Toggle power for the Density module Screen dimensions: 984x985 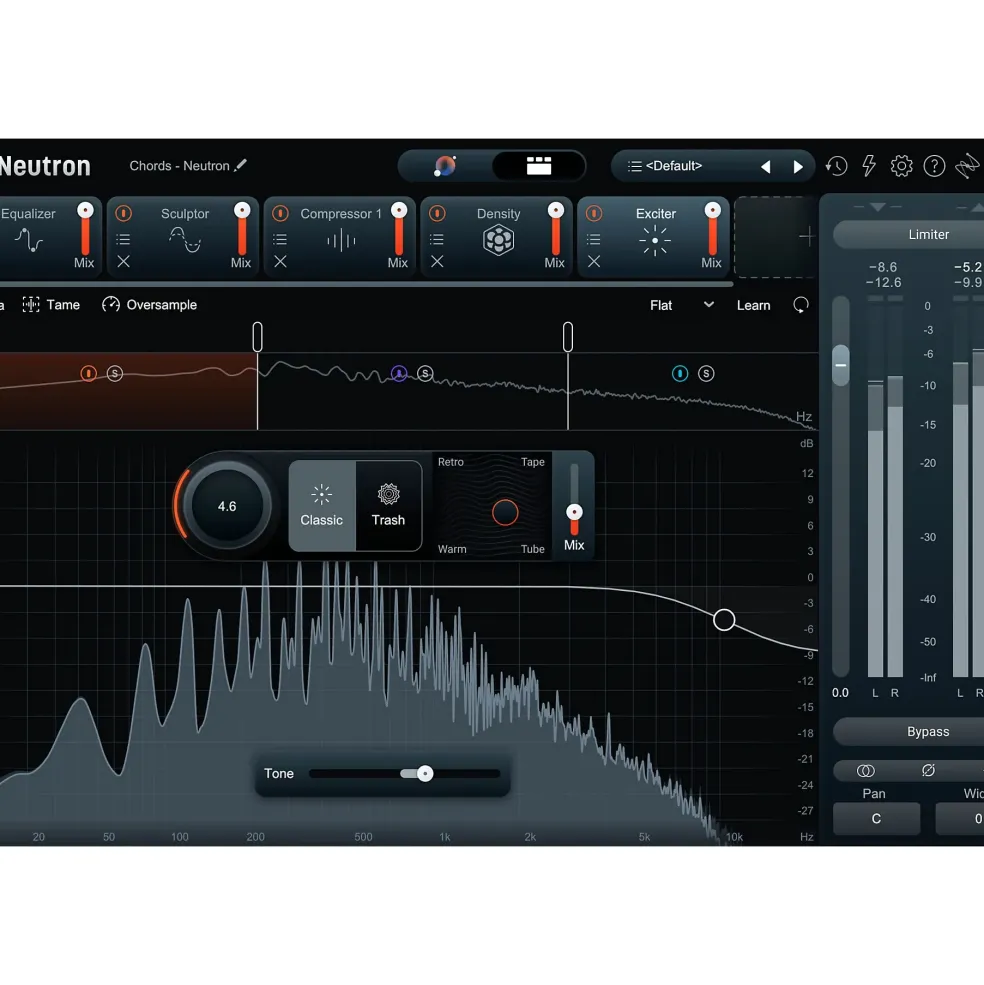click(437, 214)
